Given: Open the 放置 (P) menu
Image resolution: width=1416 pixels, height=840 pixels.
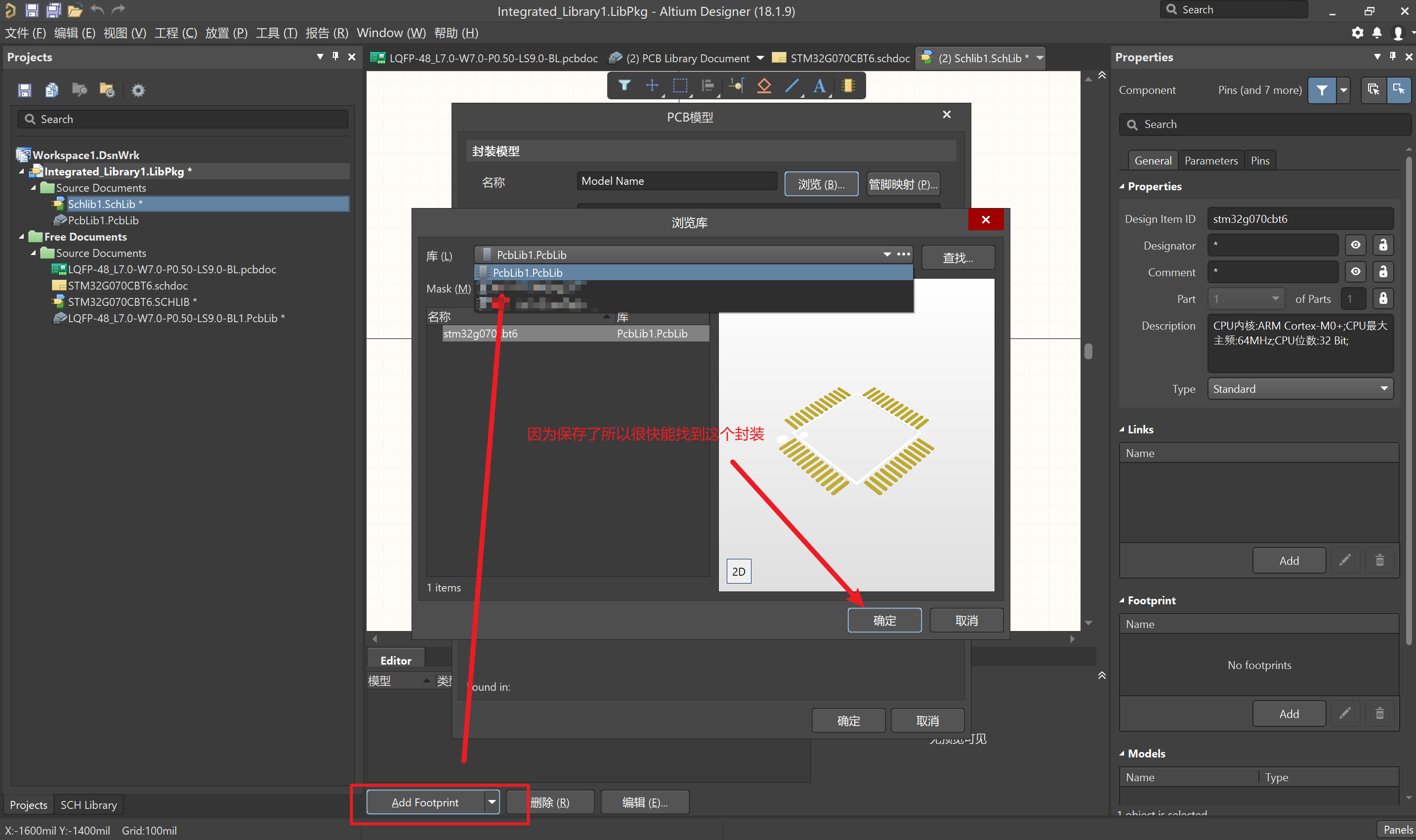Looking at the screenshot, I should point(226,33).
